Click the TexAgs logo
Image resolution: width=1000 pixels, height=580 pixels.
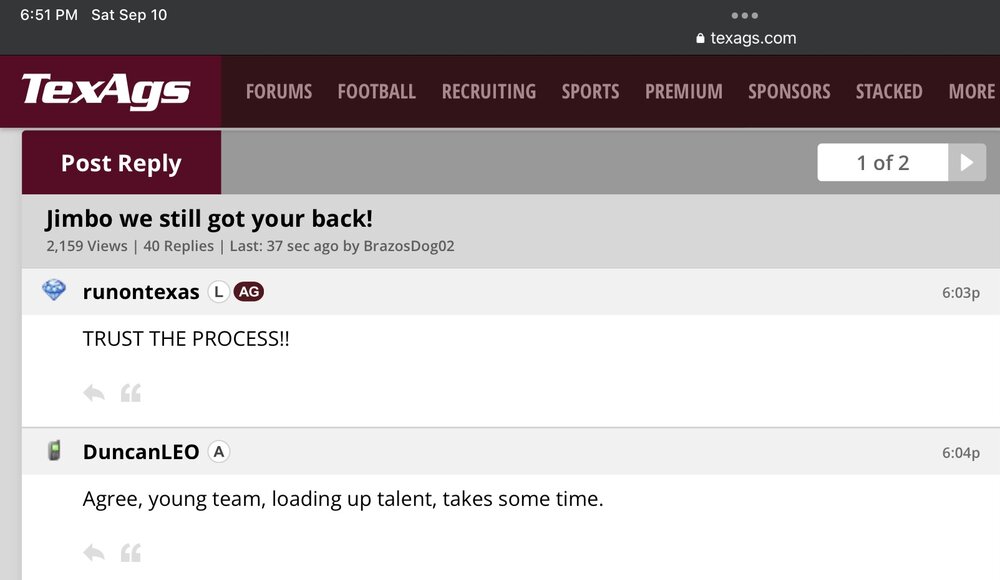pos(106,90)
